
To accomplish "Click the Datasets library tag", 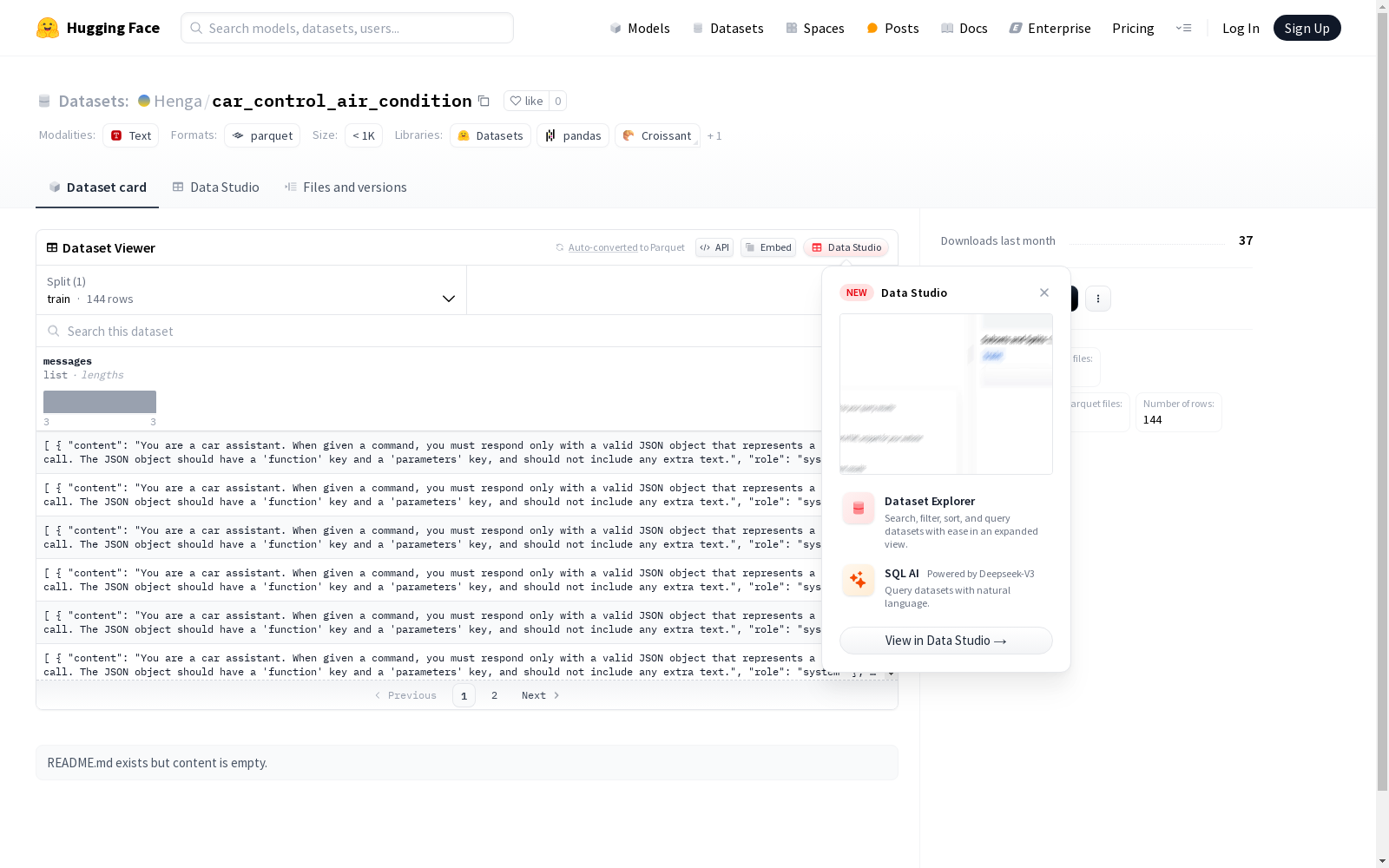I will [490, 135].
